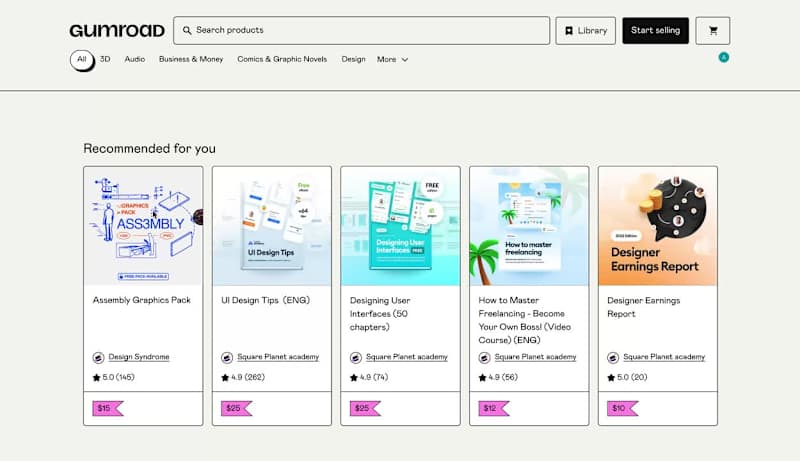Viewport: 800px width, 461px height.
Task: Open Square Planet academy link under Designing User Interfaces
Action: coord(407,357)
